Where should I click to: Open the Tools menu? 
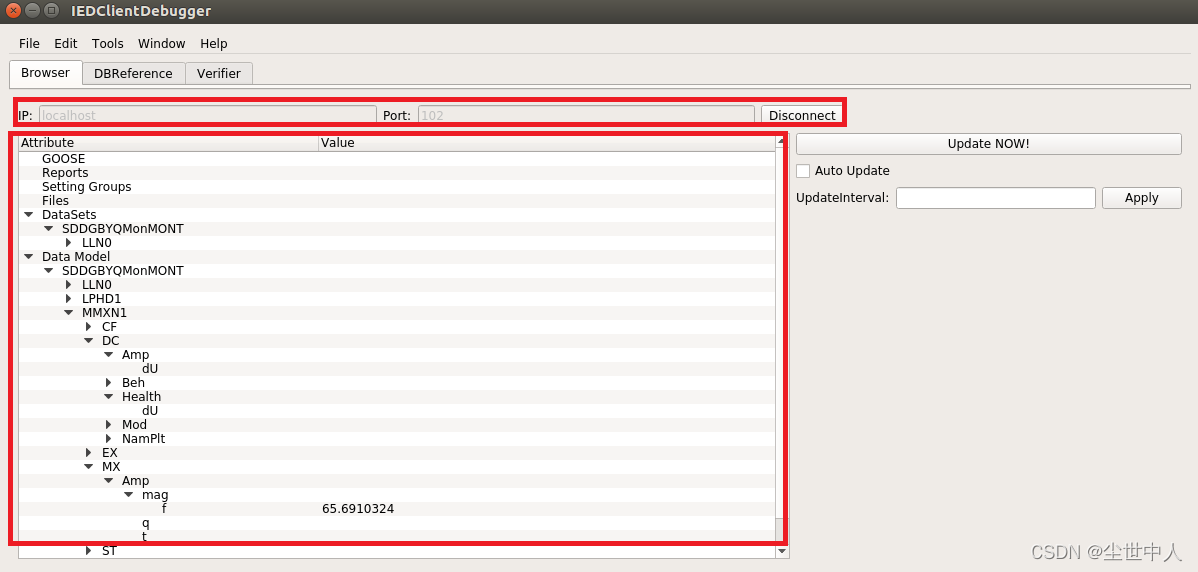click(108, 44)
